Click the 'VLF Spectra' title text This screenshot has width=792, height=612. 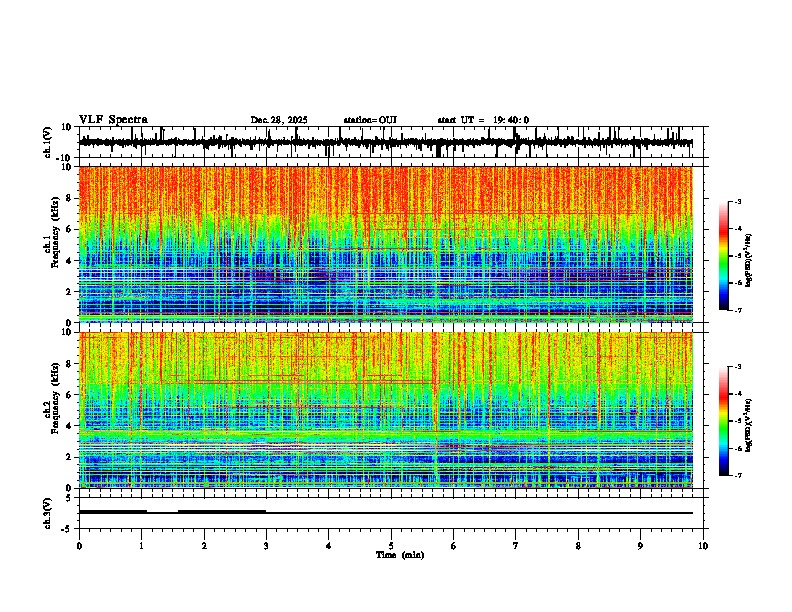(113, 120)
